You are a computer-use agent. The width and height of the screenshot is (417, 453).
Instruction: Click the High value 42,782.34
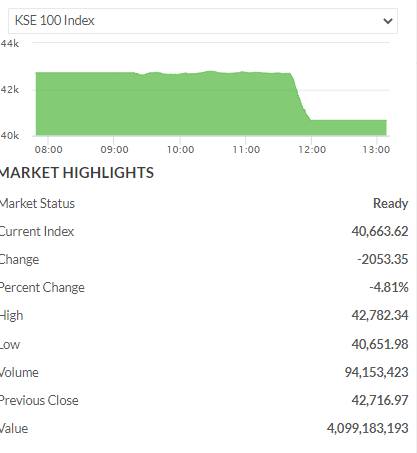[380, 315]
